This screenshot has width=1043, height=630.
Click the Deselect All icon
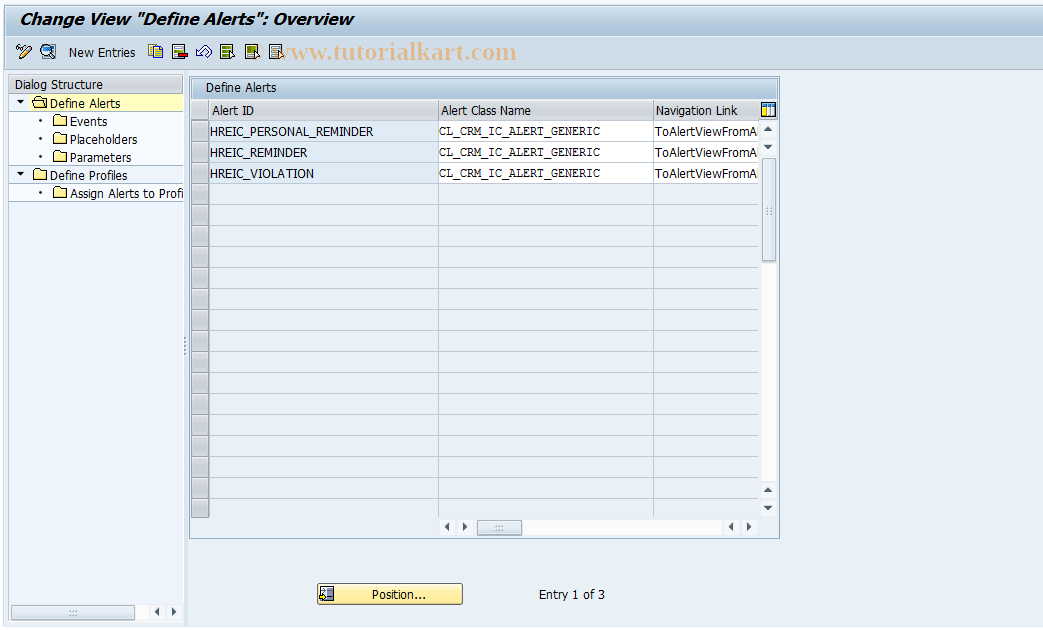(x=276, y=52)
